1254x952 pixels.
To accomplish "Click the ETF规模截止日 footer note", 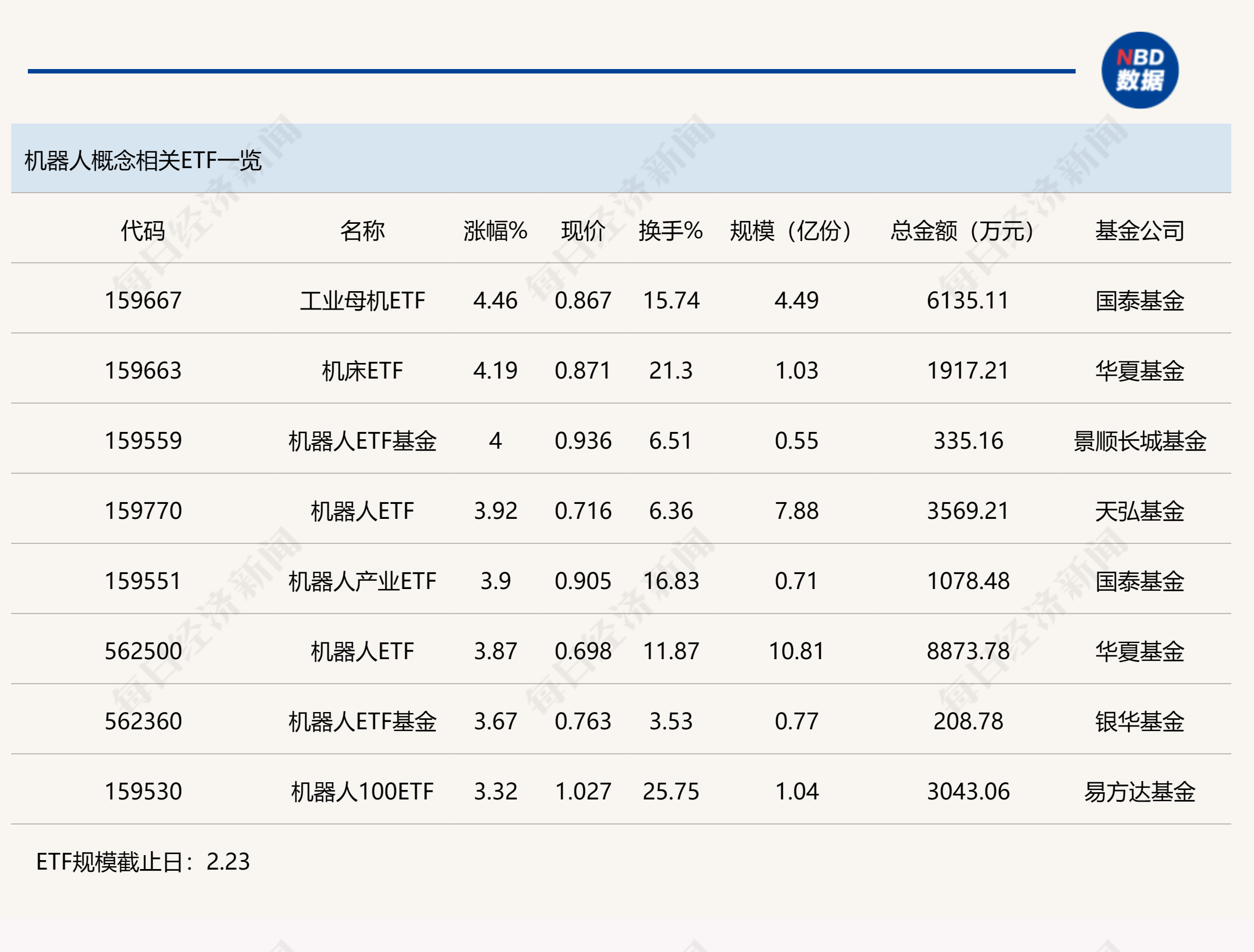I will pos(143,862).
